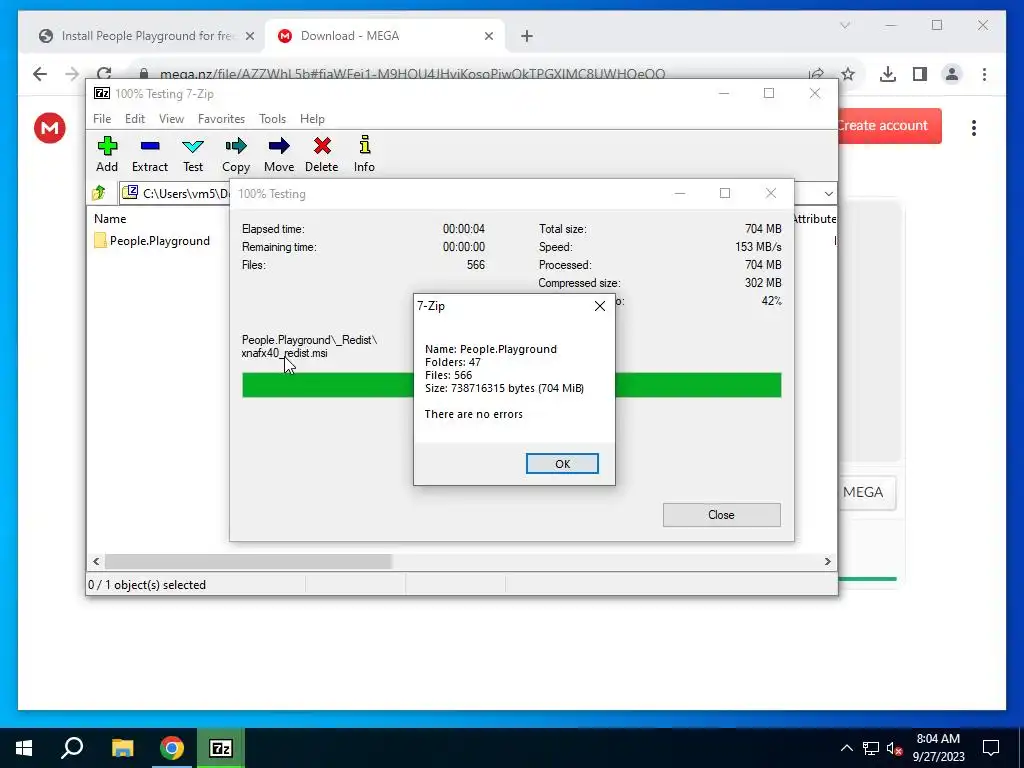Click the Add tool in 7-Zip toolbar
Viewport: 1024px width, 768px height.
click(x=107, y=154)
